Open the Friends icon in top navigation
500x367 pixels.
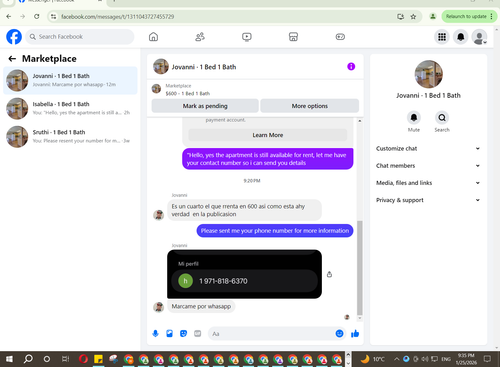200,37
